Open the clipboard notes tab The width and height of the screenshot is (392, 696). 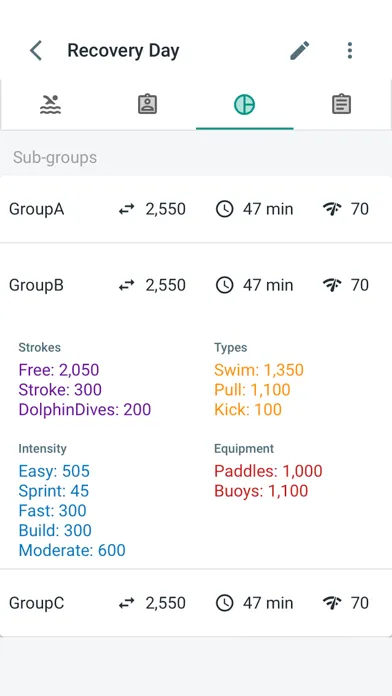[x=342, y=105]
